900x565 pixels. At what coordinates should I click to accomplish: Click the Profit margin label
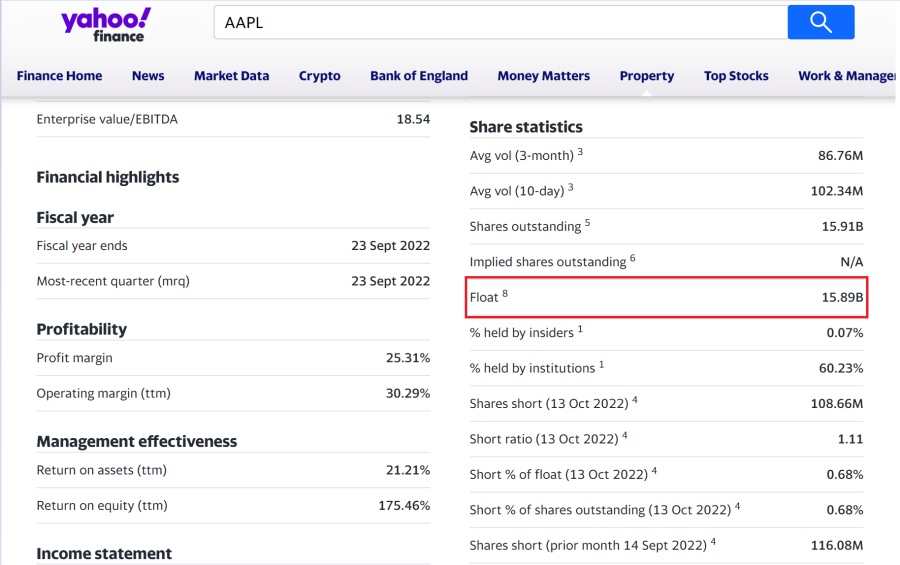tap(75, 358)
